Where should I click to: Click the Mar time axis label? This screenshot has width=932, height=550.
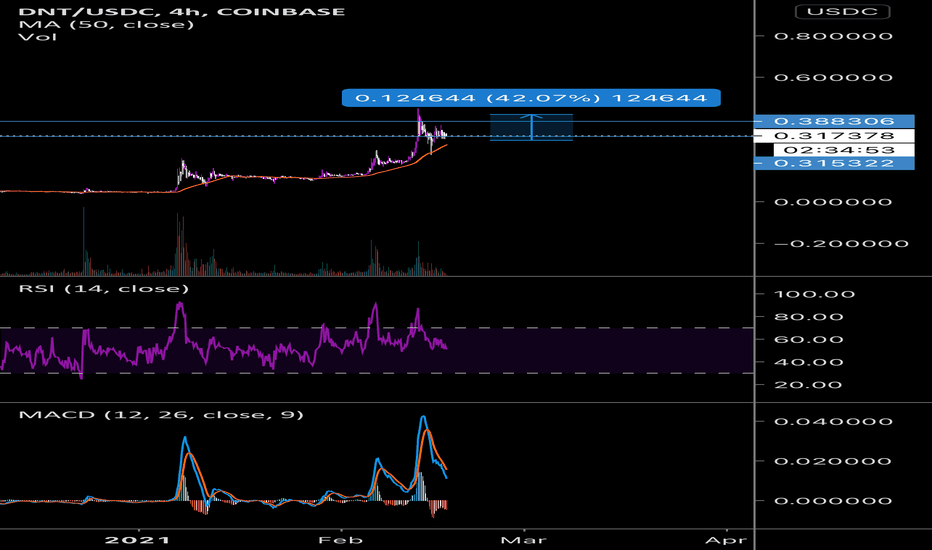click(x=523, y=540)
